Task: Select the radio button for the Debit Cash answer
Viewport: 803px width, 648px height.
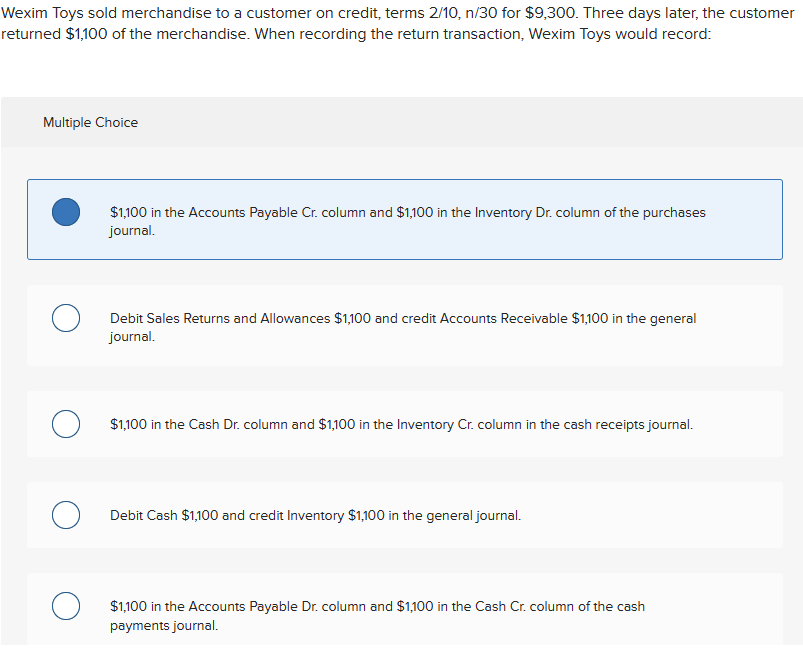Action: pos(65,515)
